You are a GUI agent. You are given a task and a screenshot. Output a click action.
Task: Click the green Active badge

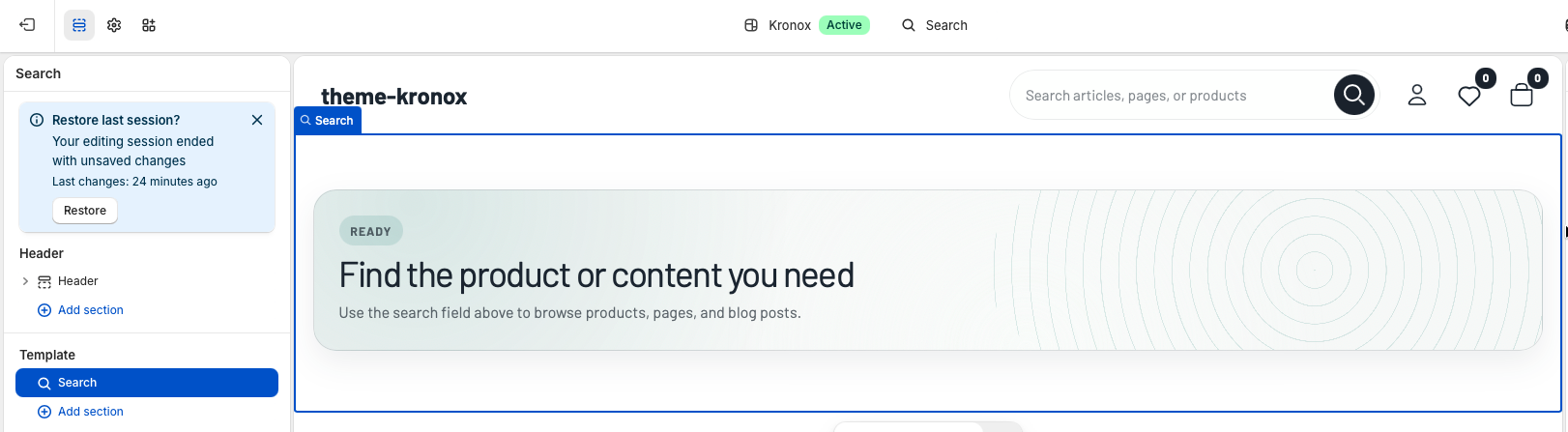[844, 25]
